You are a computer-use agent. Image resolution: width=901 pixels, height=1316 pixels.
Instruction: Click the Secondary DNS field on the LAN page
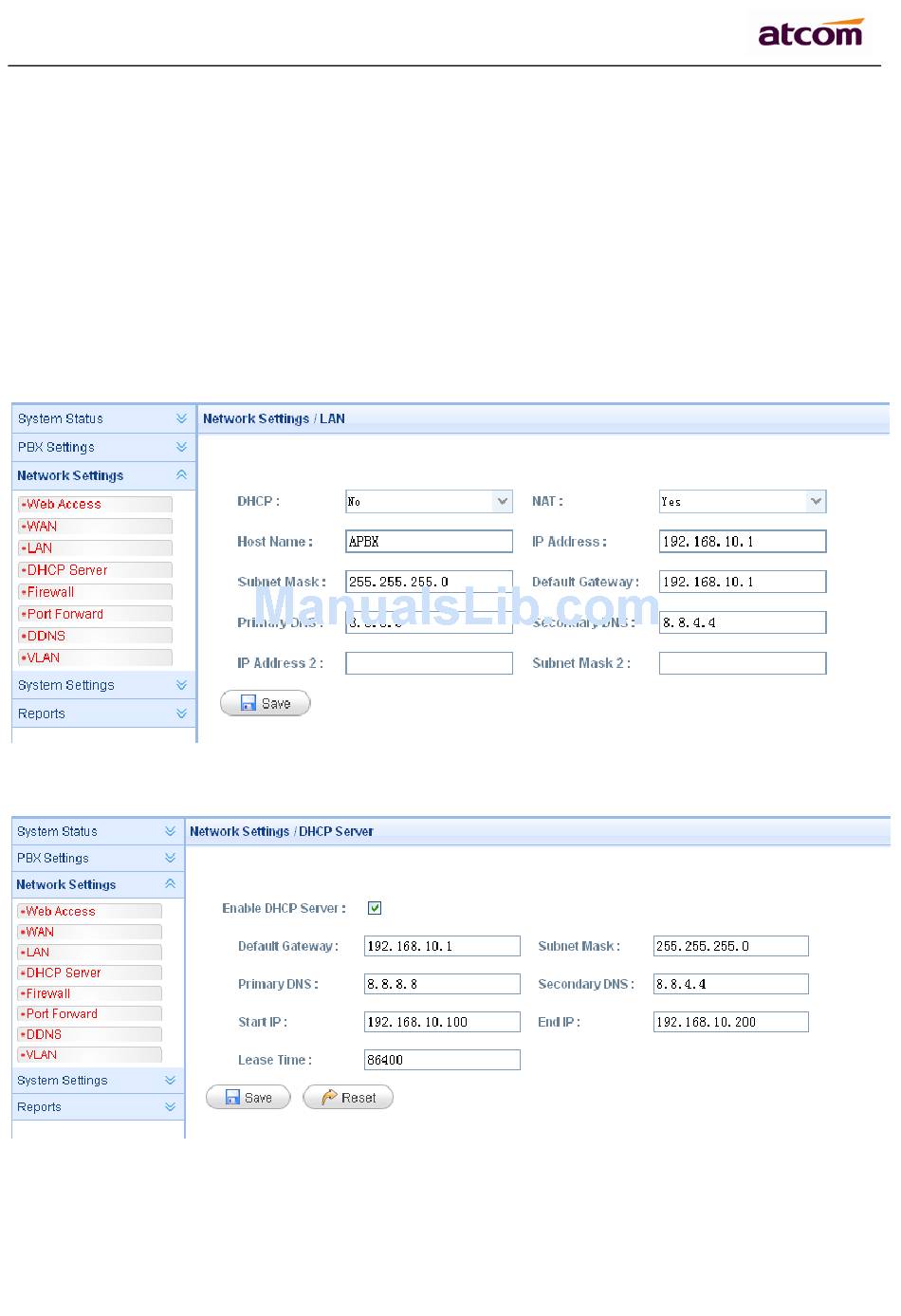click(x=743, y=622)
